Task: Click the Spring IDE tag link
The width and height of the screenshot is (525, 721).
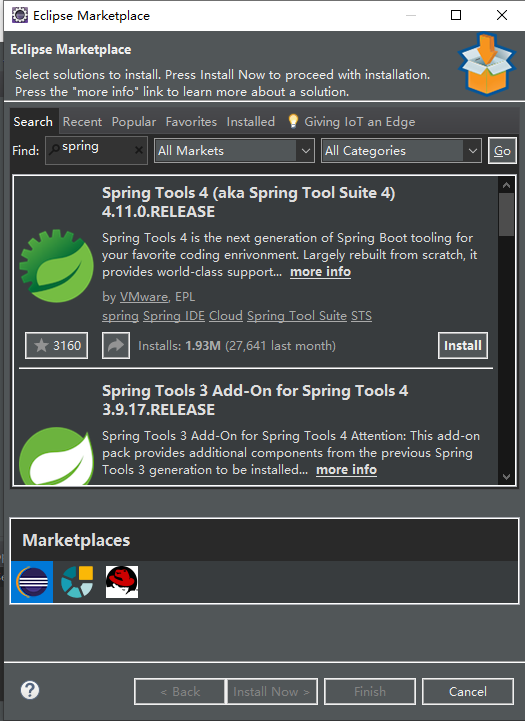Action: 174,316
